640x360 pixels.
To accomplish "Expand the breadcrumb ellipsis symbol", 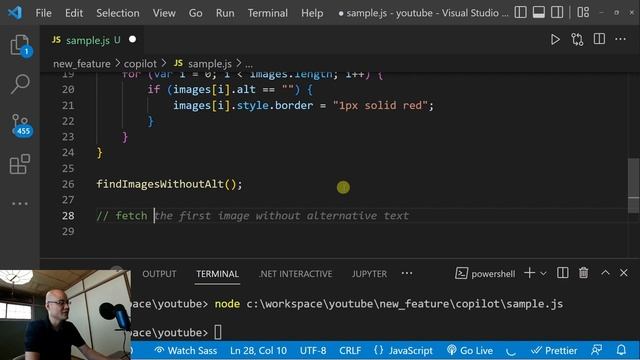I will [249, 64].
